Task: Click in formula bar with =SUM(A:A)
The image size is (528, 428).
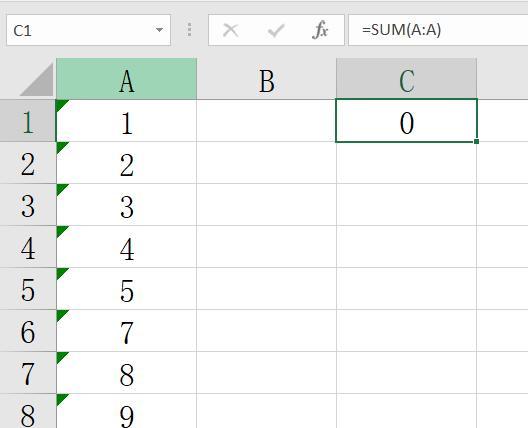Action: tap(438, 30)
